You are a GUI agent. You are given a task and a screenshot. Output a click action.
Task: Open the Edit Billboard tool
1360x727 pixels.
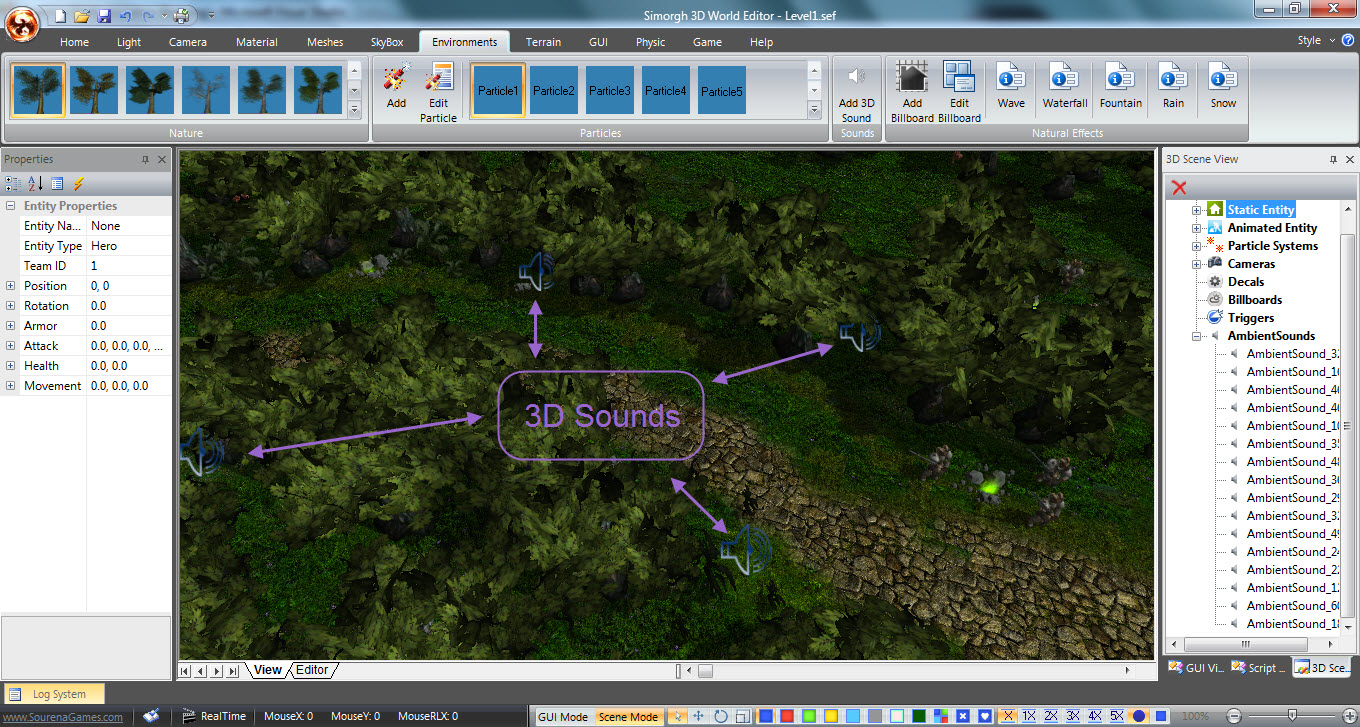pyautogui.click(x=959, y=92)
